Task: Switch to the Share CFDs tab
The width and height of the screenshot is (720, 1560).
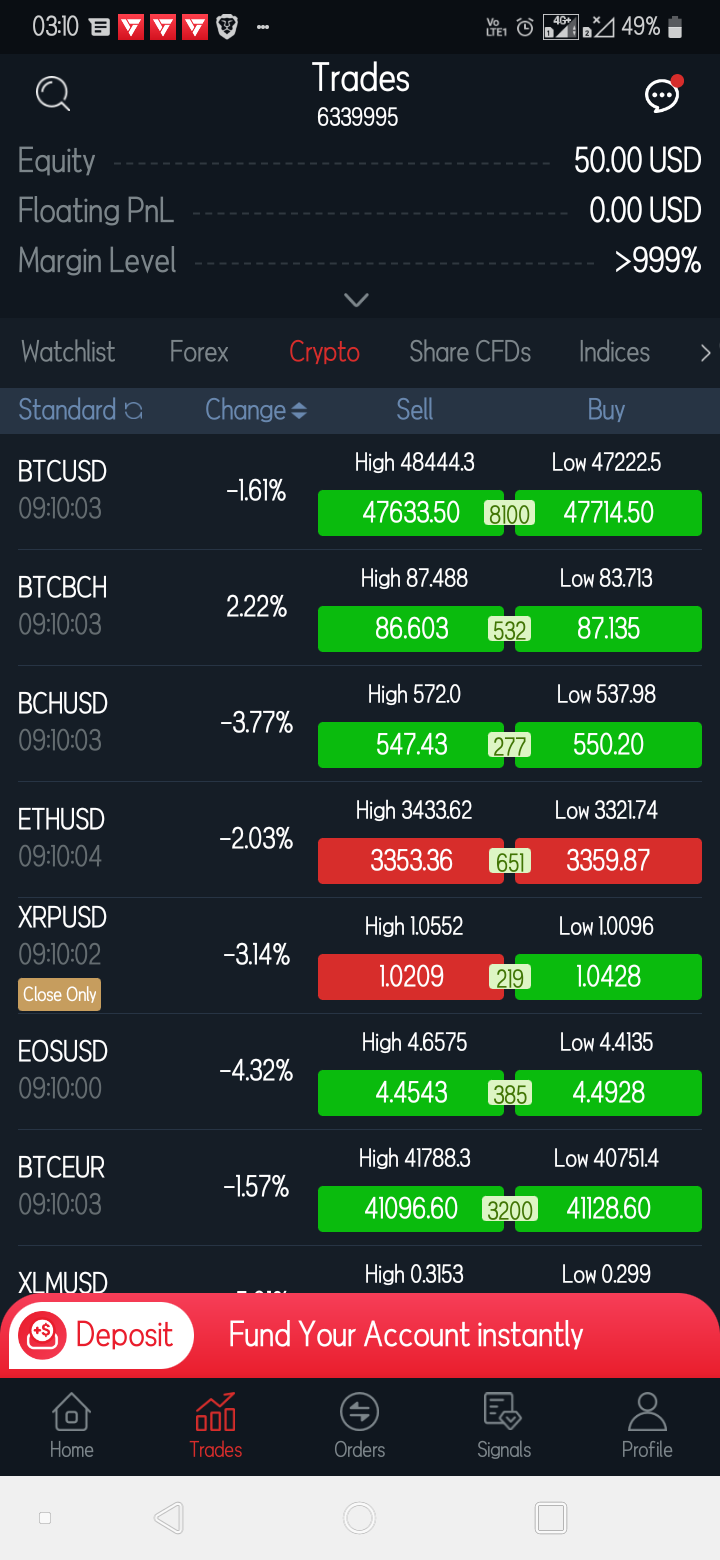Action: (470, 352)
